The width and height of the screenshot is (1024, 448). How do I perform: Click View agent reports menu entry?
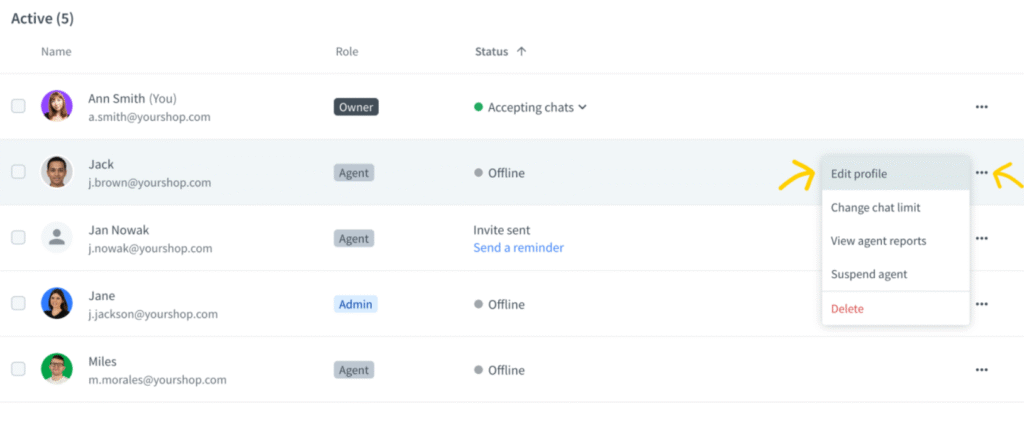[x=878, y=241]
